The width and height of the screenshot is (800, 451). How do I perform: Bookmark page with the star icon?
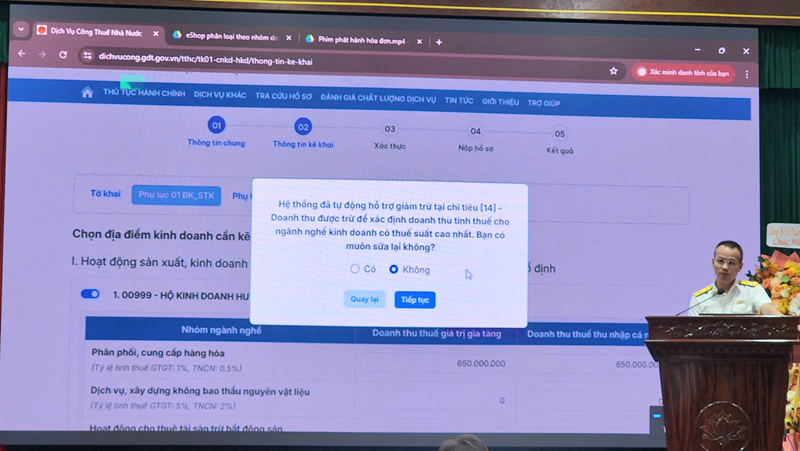(x=613, y=71)
